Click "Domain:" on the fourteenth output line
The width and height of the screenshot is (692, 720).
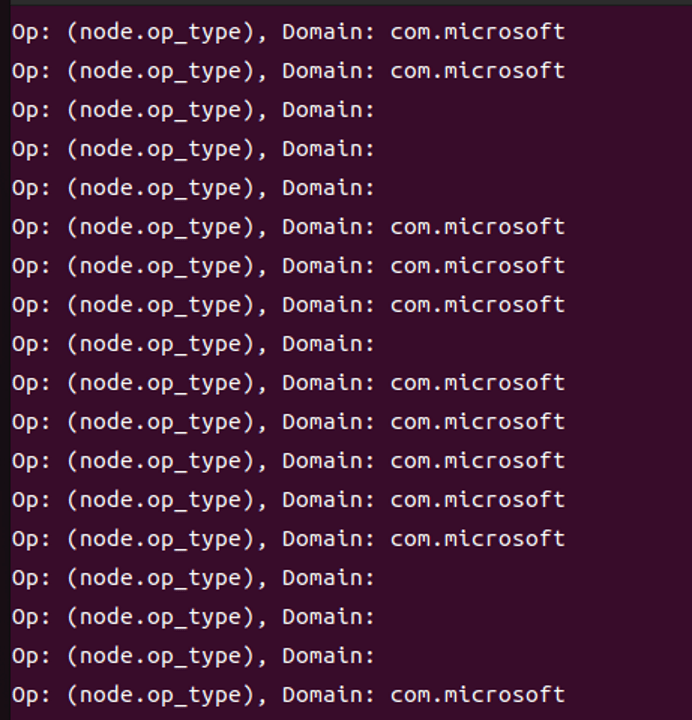(327, 539)
